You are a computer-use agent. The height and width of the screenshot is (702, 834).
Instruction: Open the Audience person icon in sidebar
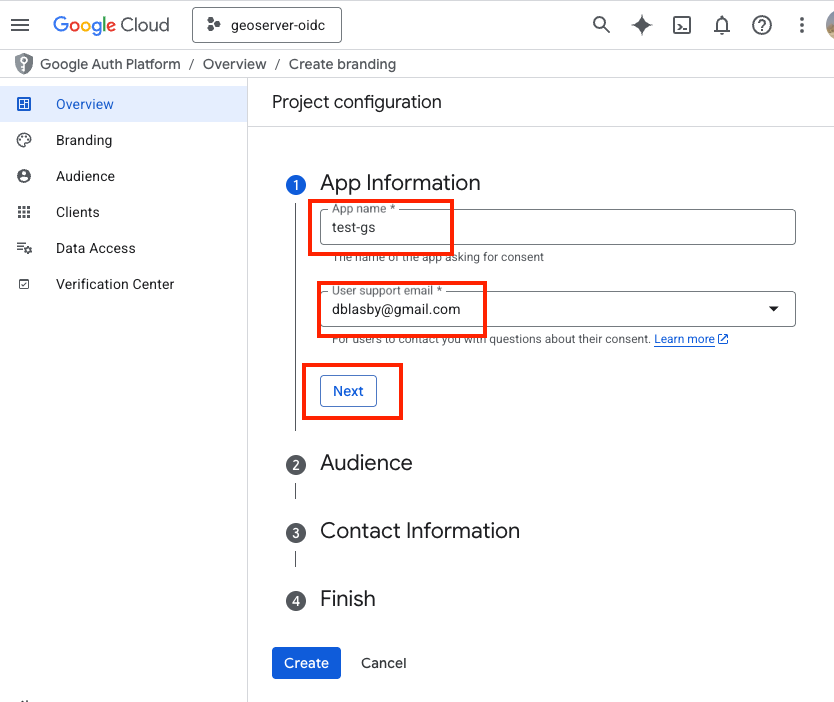click(24, 176)
